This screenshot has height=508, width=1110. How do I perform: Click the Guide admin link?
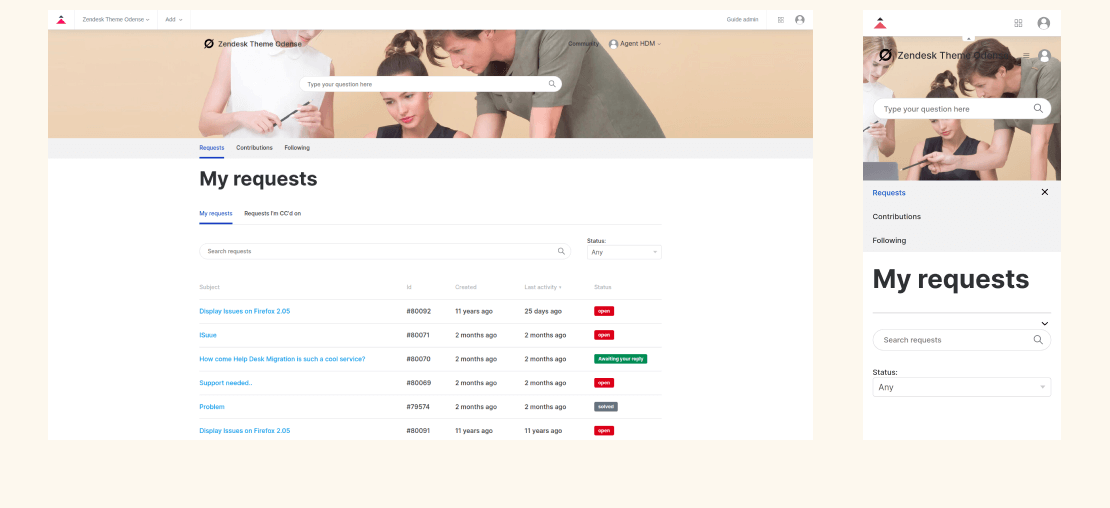tap(742, 19)
